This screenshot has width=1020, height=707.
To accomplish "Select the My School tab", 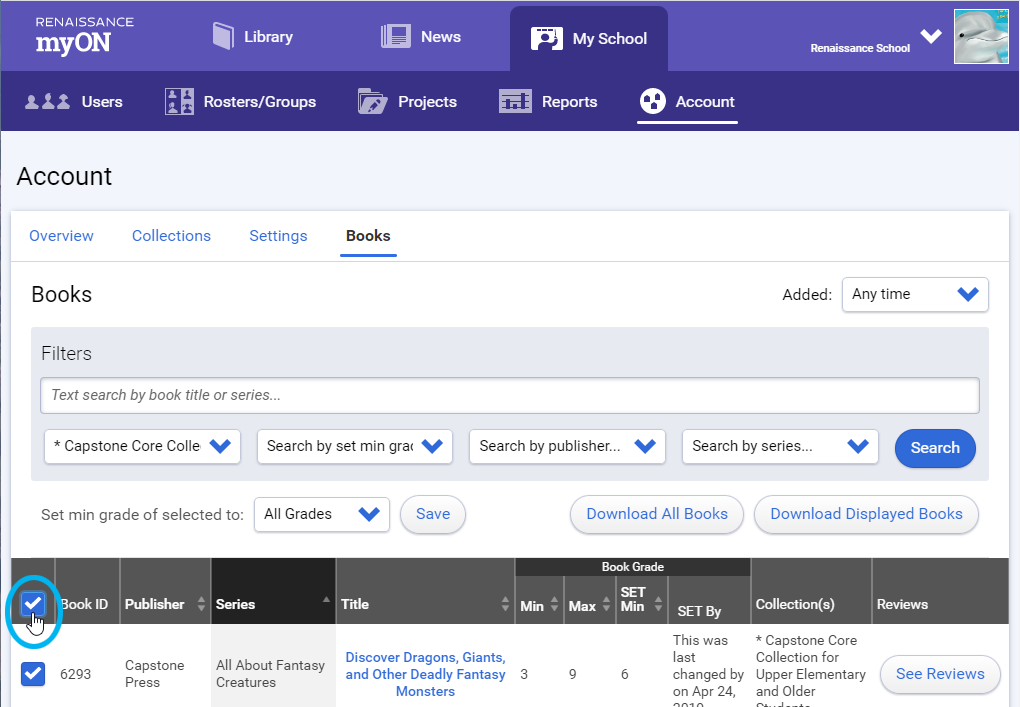I will (589, 38).
